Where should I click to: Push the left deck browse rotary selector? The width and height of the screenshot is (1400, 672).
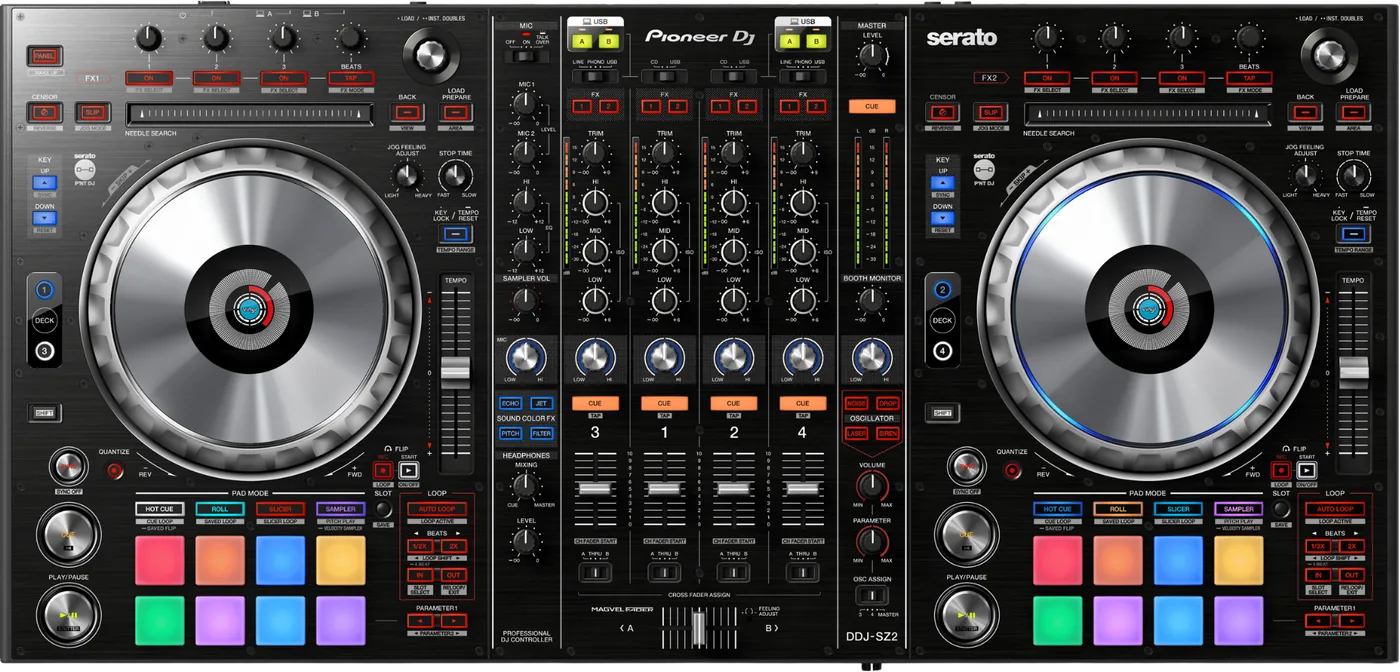[430, 53]
